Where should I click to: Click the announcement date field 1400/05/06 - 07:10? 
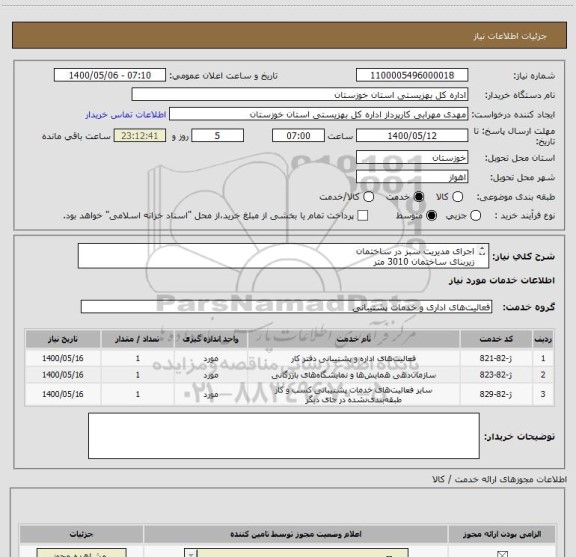110,75
